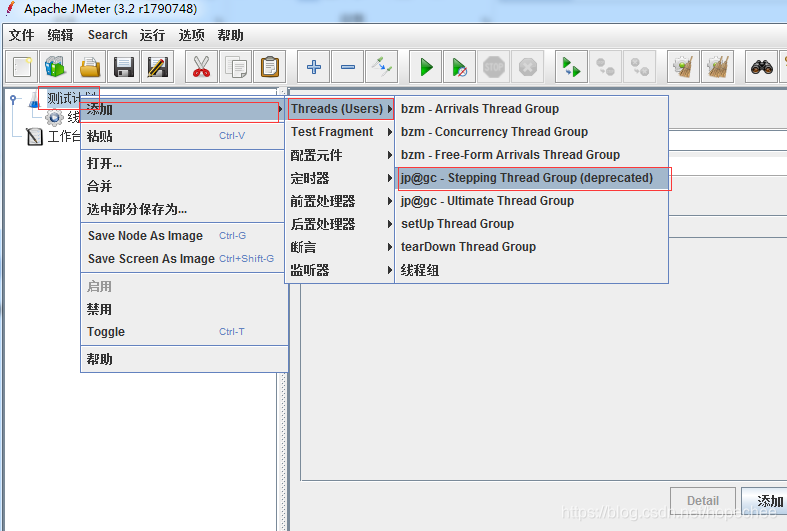Choose Save Screen As Image
Viewport: 787px width, 531px height.
click(182, 259)
